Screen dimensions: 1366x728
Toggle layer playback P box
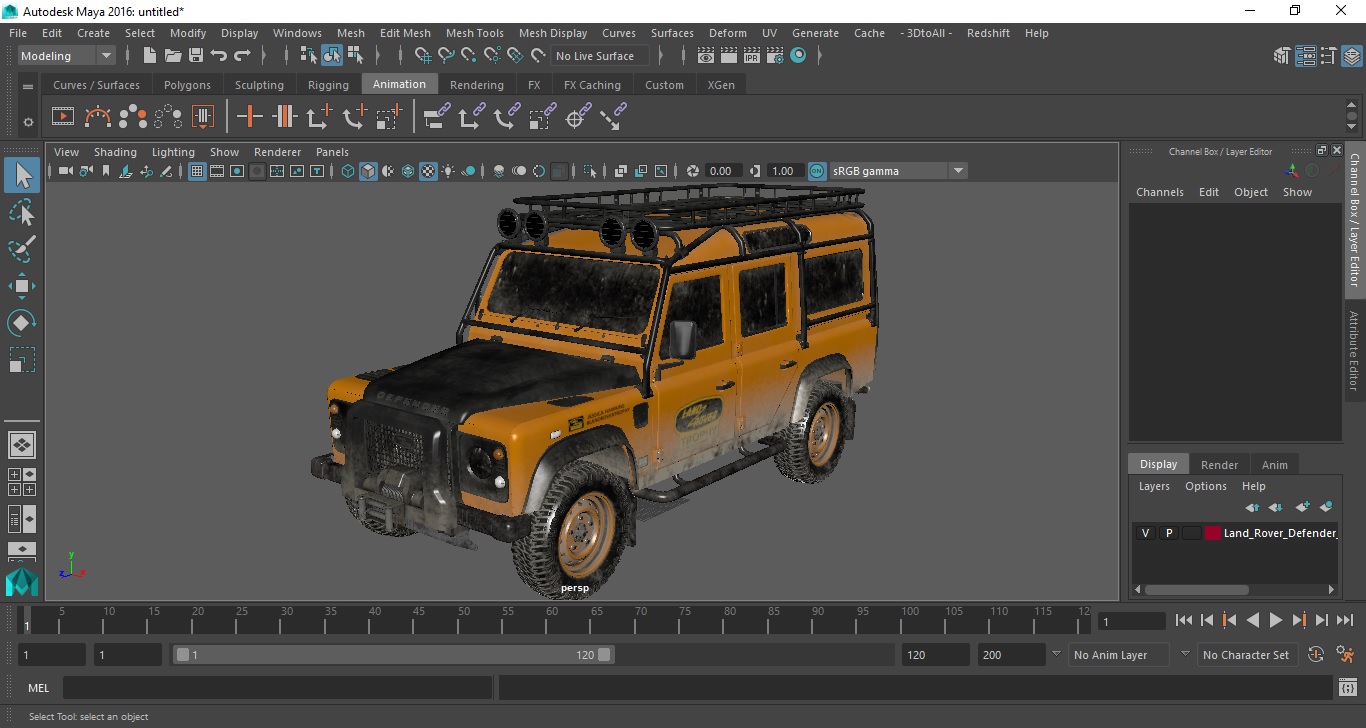1168,533
